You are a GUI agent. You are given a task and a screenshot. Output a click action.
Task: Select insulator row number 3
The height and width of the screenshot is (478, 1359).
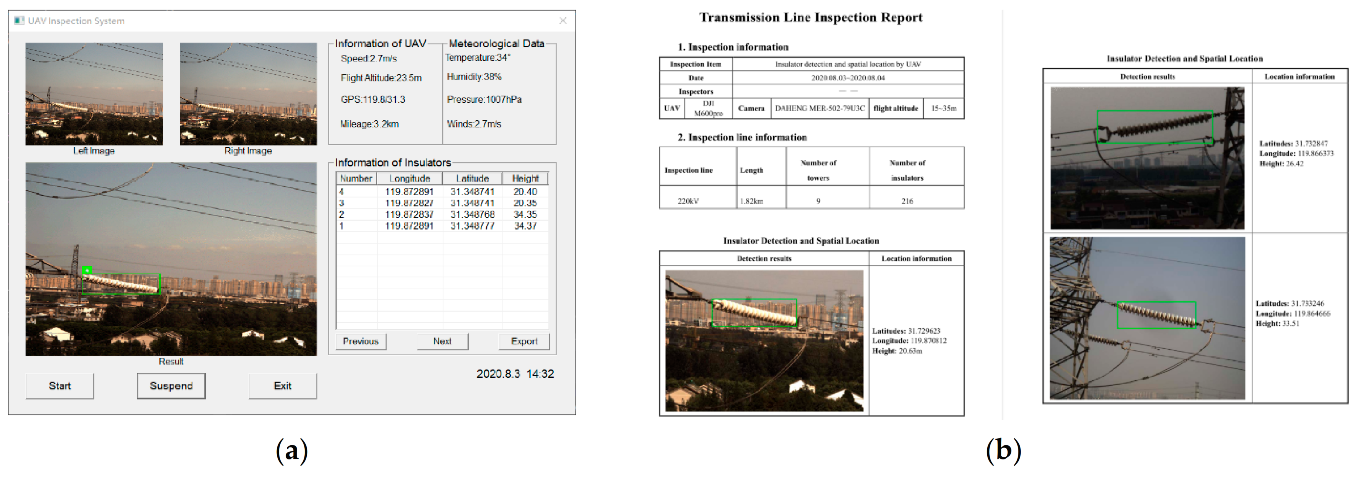point(442,202)
